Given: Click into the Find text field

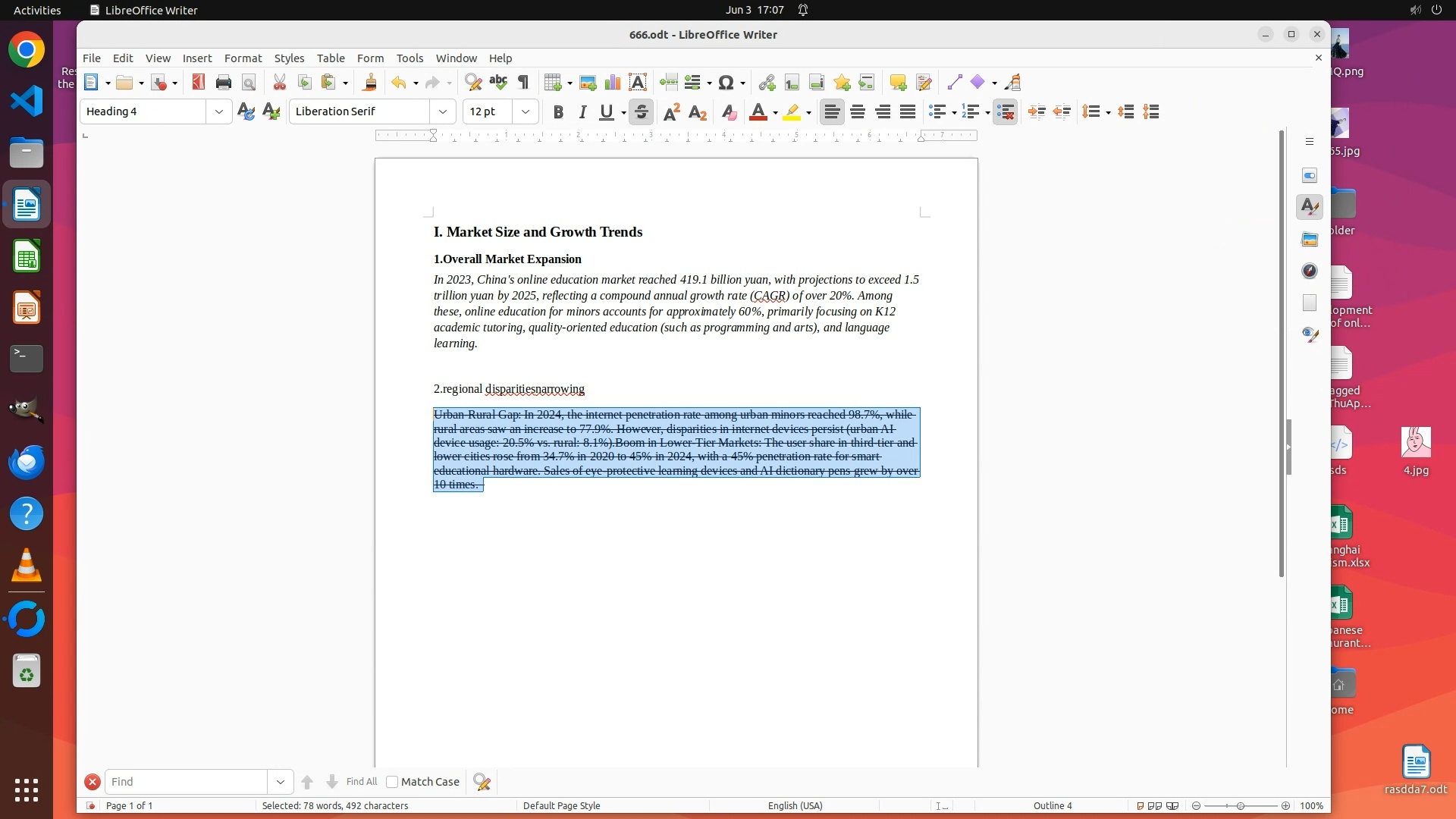Looking at the screenshot, I should 186,782.
